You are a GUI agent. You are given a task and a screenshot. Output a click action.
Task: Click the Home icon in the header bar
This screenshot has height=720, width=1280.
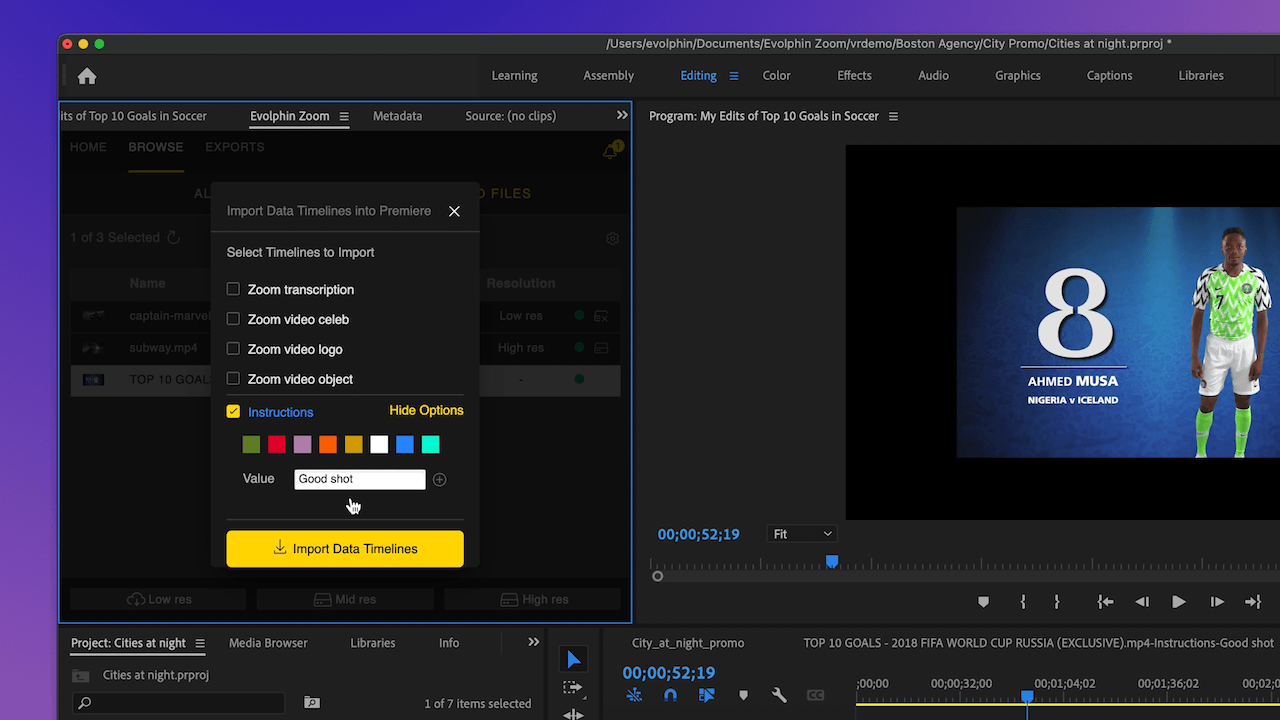[x=86, y=75]
